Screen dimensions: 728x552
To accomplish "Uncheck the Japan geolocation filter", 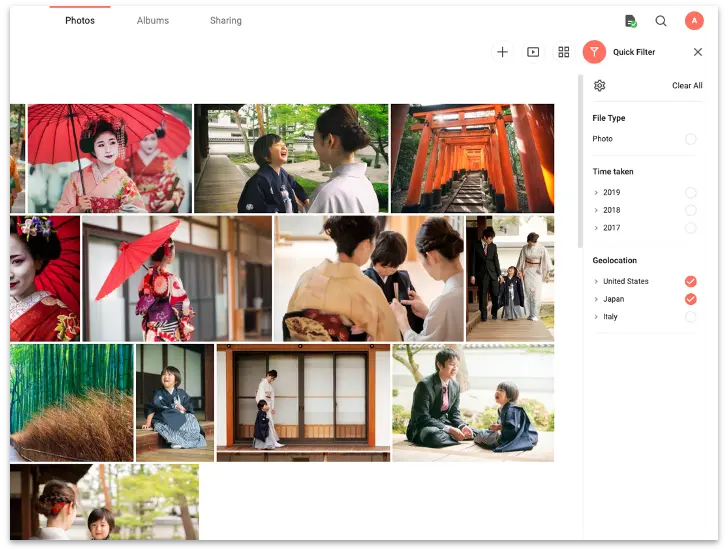I will pyautogui.click(x=690, y=299).
